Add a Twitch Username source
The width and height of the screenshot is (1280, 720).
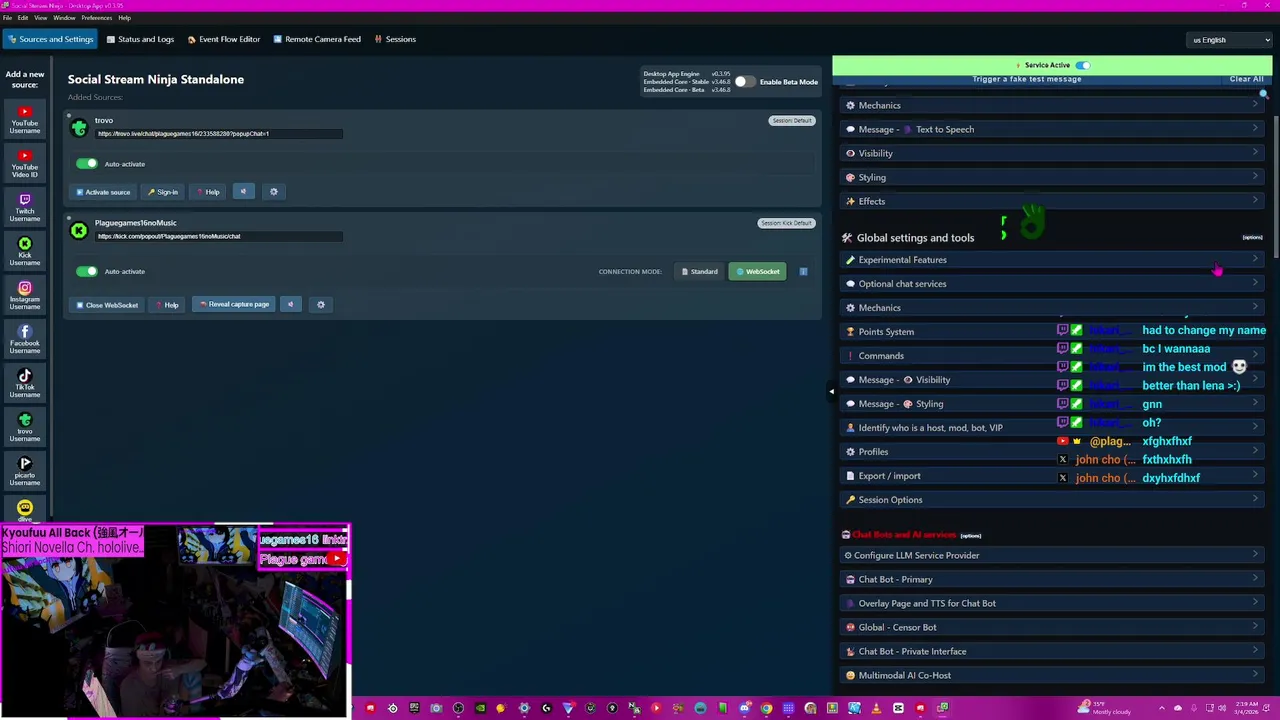[25, 207]
